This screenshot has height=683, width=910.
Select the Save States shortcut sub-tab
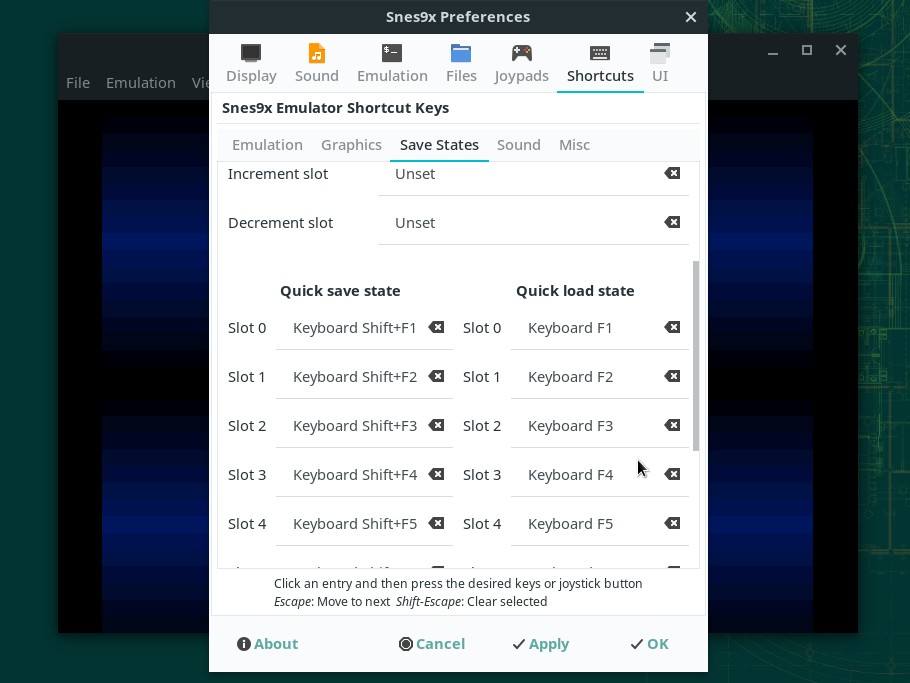[439, 145]
